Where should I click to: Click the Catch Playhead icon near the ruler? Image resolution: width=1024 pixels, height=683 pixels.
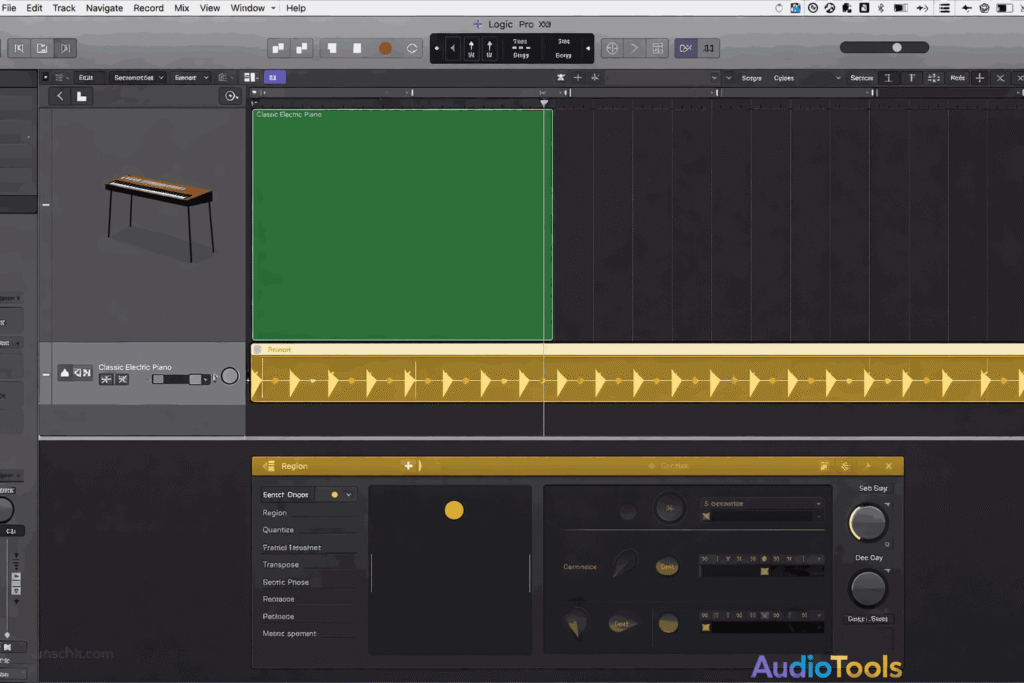tap(231, 96)
